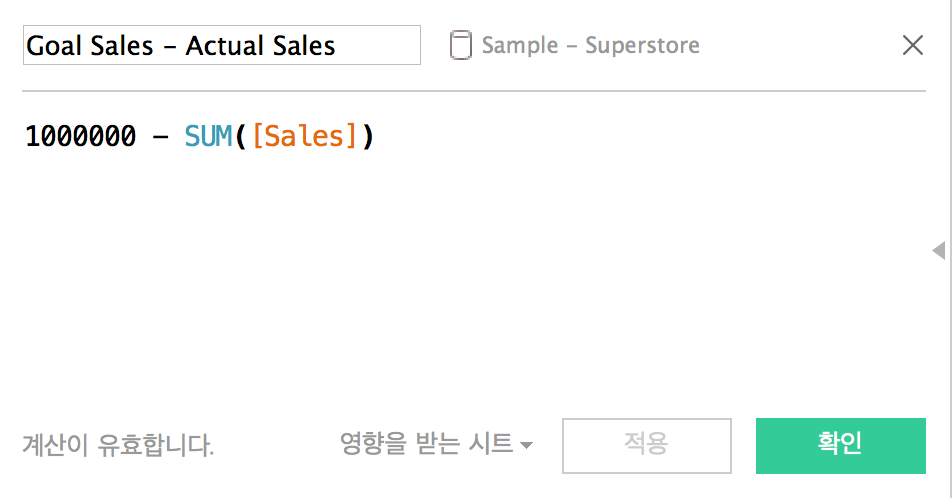Confirm with the green 확인 button
This screenshot has width=952, height=498.
tap(840, 446)
